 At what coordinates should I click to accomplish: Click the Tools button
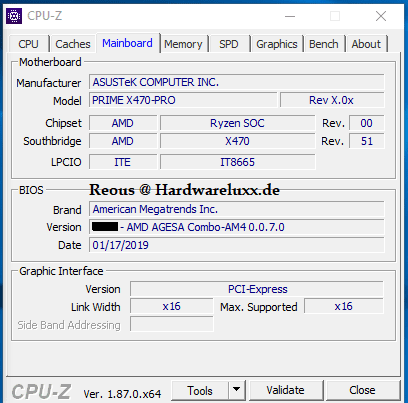[x=200, y=390]
